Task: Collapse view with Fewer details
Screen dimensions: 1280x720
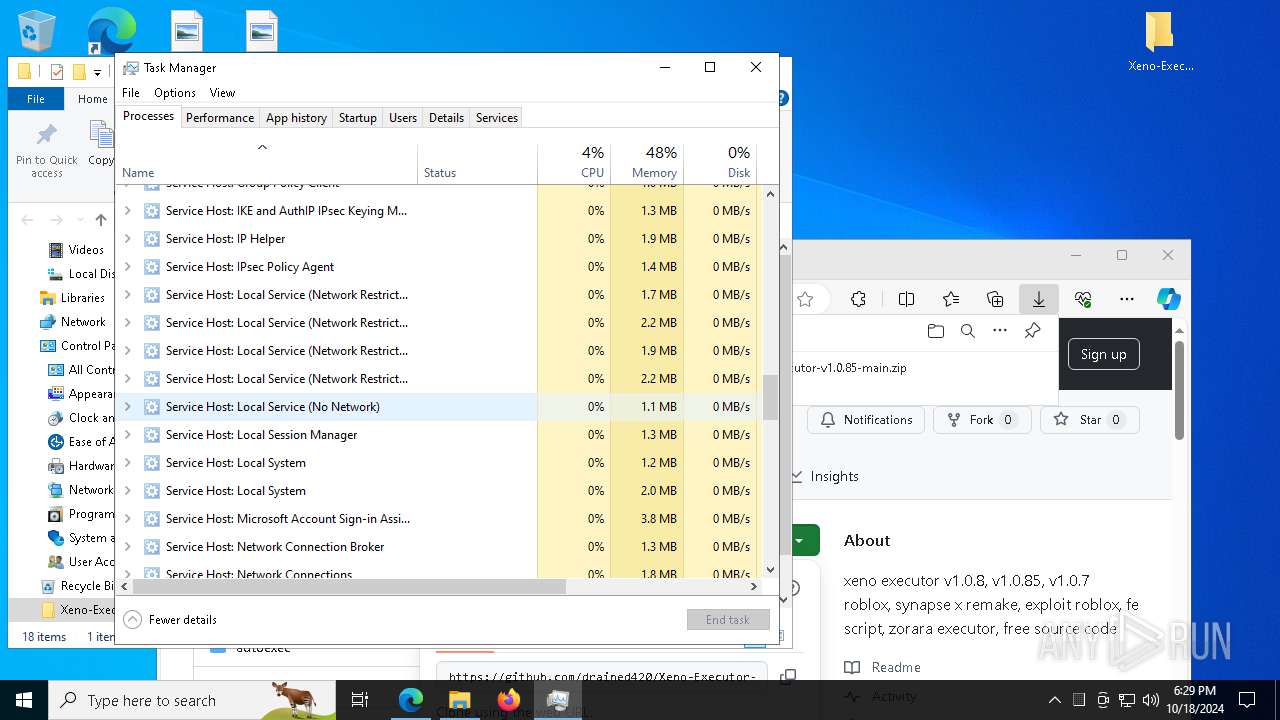Action: point(170,619)
